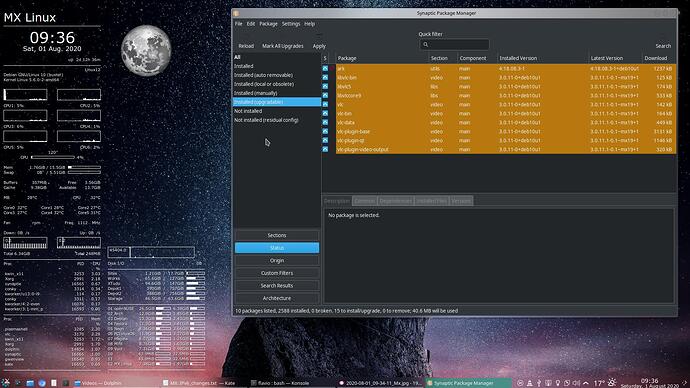690x388 pixels.
Task: Open the Edit menu
Action: click(251, 24)
